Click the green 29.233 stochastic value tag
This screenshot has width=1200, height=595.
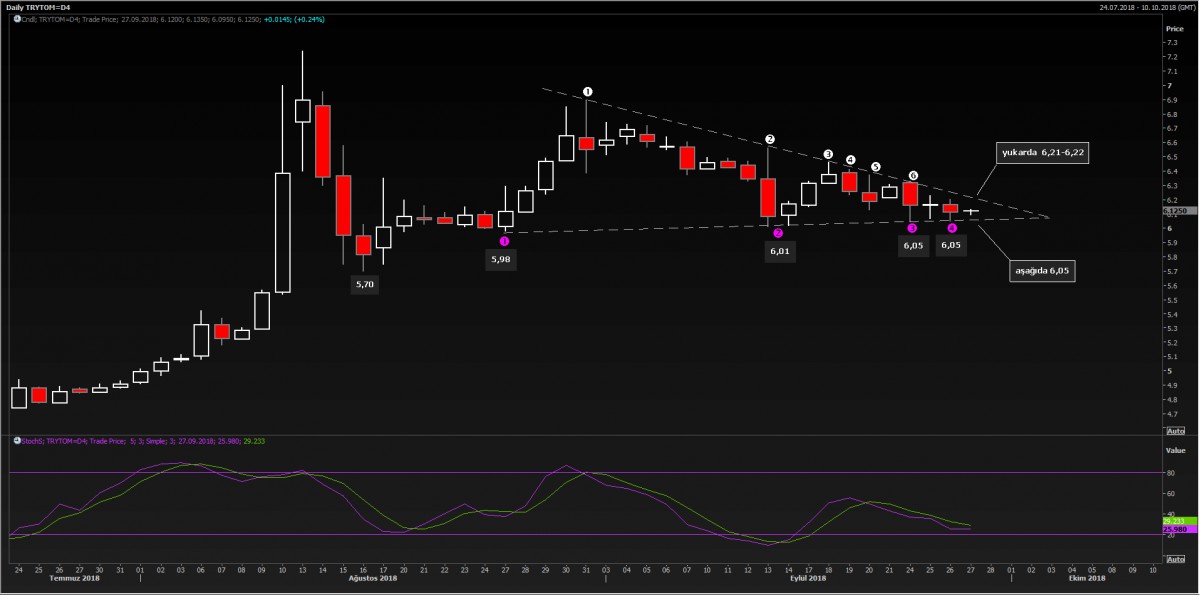[x=1174, y=521]
